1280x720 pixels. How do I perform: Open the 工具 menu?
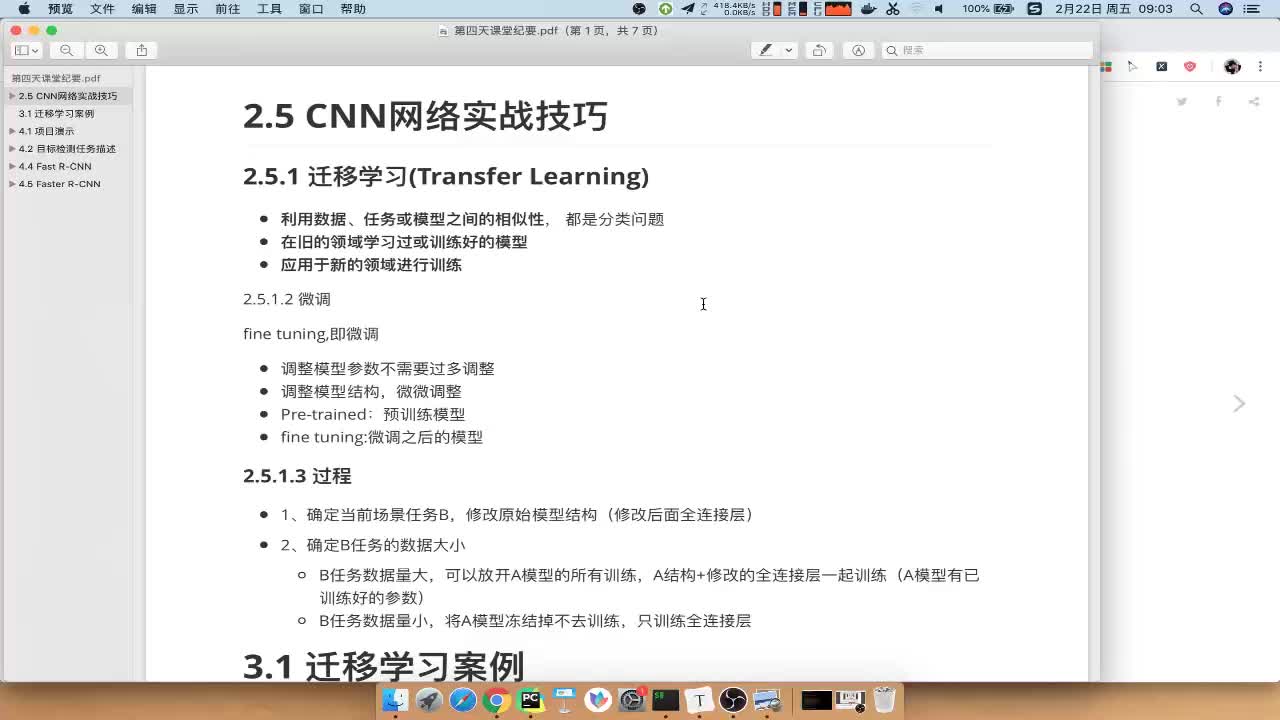[x=269, y=9]
